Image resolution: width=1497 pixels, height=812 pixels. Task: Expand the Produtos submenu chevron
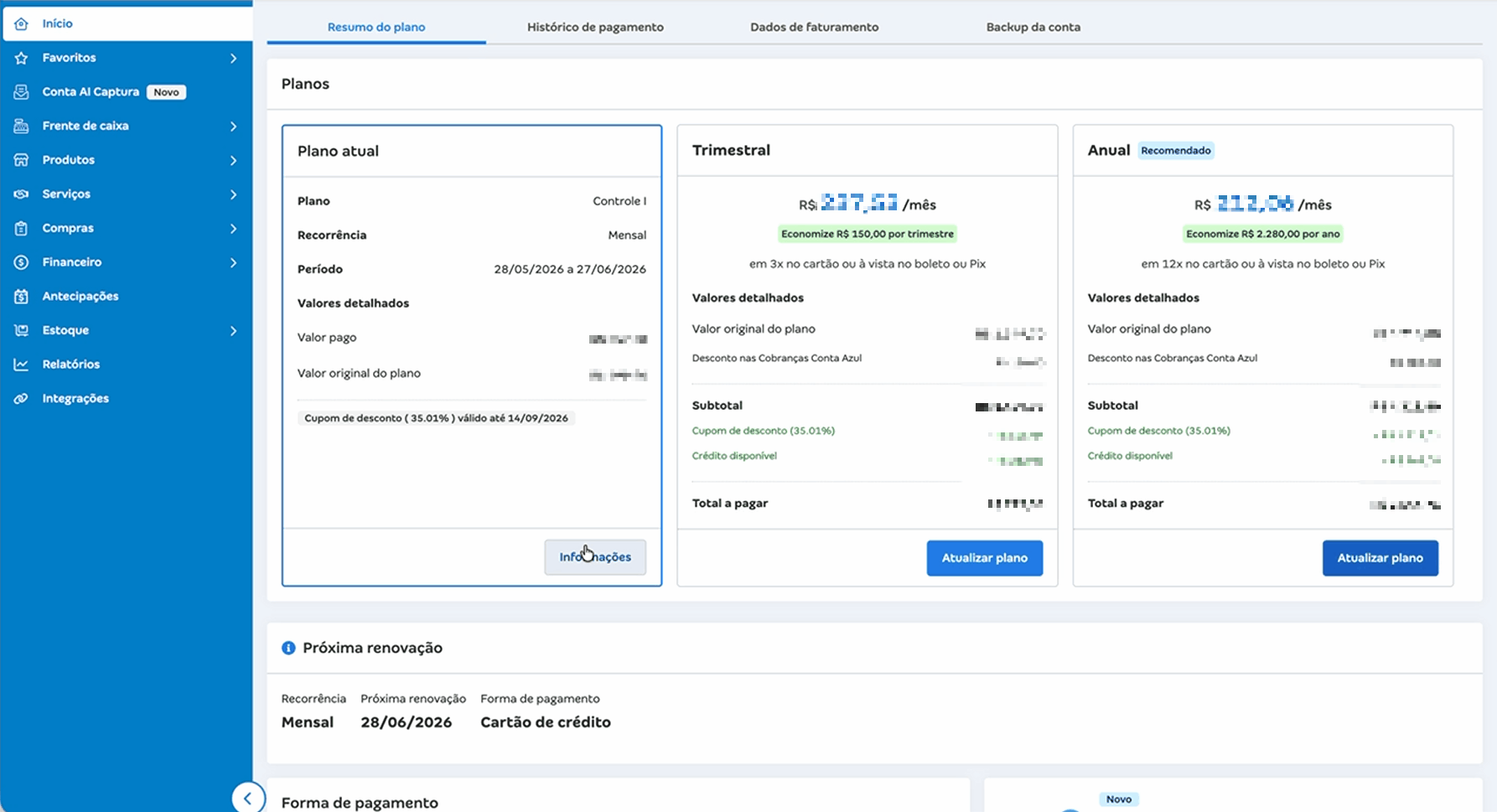pyautogui.click(x=233, y=160)
